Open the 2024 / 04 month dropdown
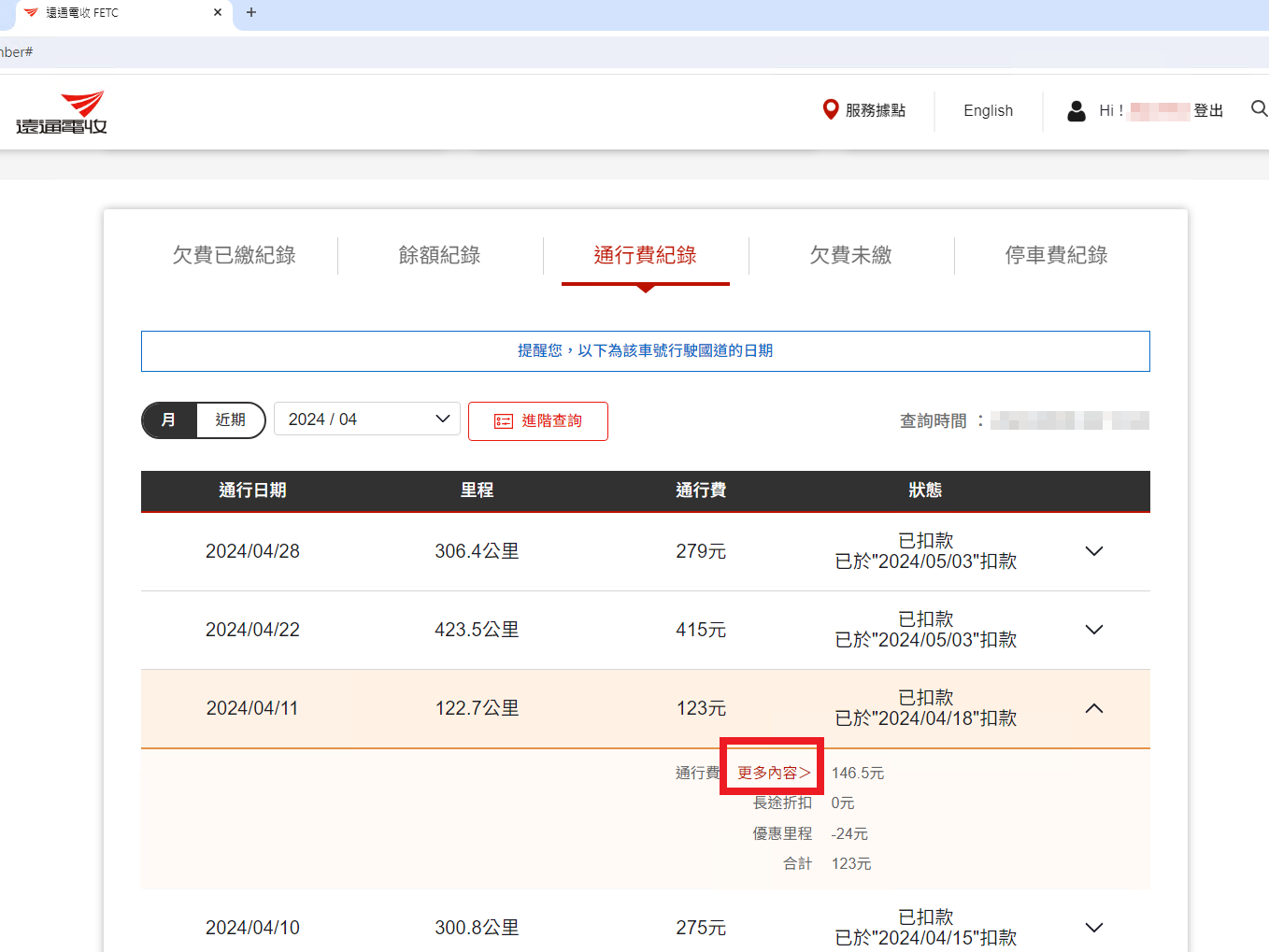Image resolution: width=1269 pixels, height=952 pixels. pos(367,419)
